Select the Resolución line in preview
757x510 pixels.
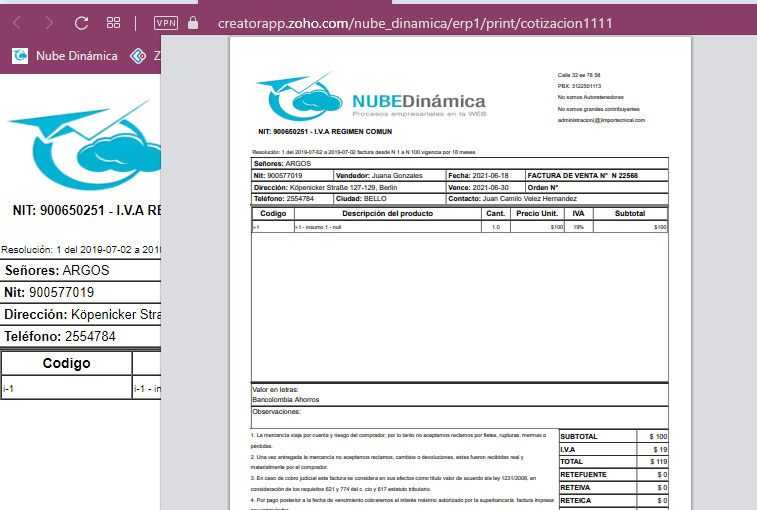[364, 152]
